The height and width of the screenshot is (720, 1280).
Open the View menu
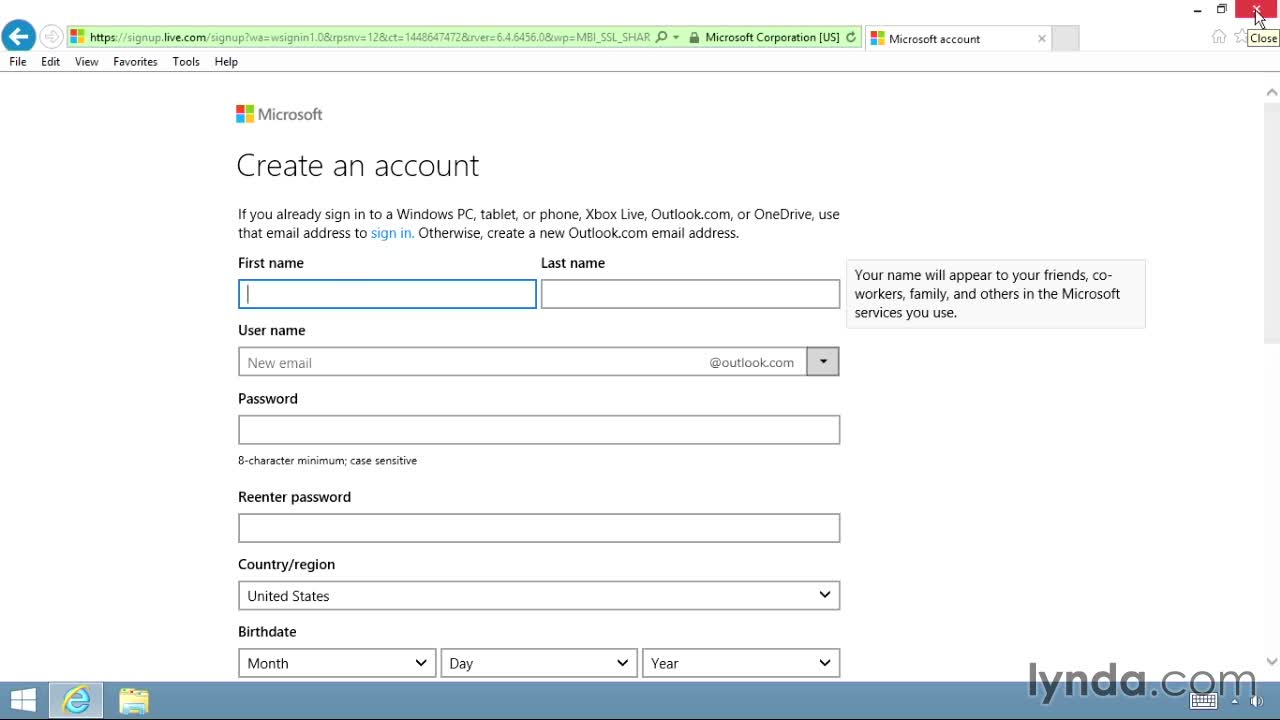(87, 62)
